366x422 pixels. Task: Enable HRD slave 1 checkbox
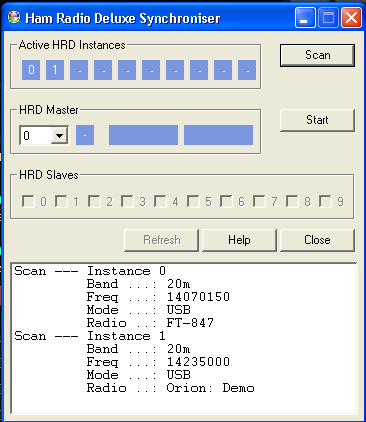(61, 201)
